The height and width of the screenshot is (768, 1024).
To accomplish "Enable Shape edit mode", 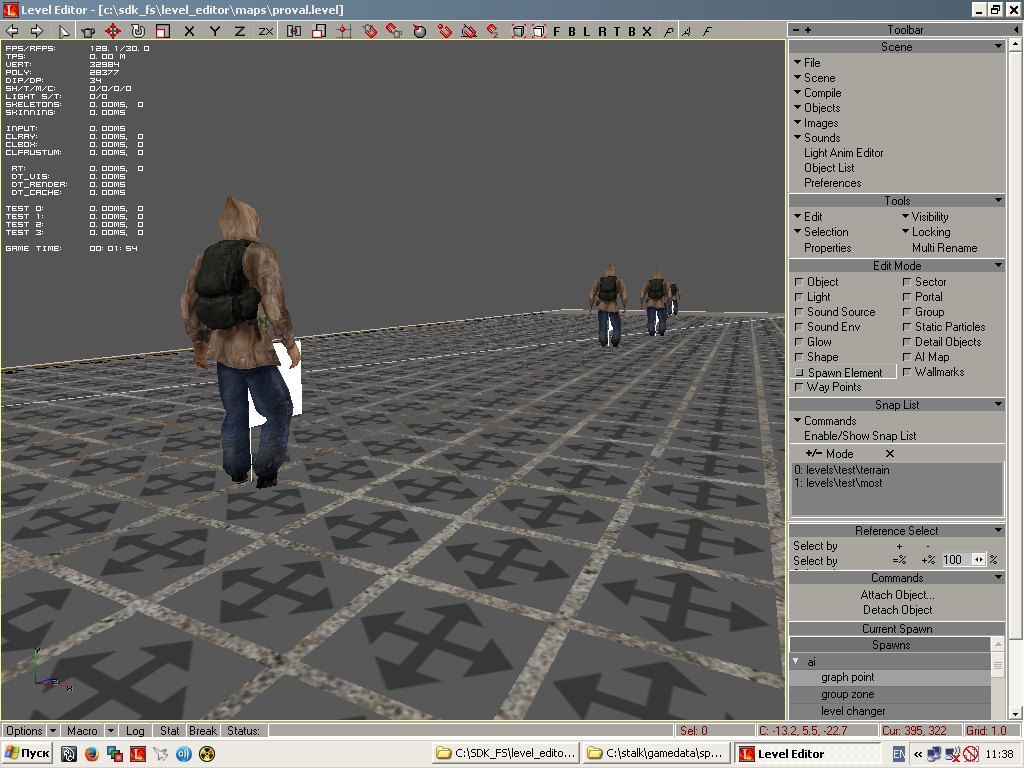I will click(x=816, y=357).
